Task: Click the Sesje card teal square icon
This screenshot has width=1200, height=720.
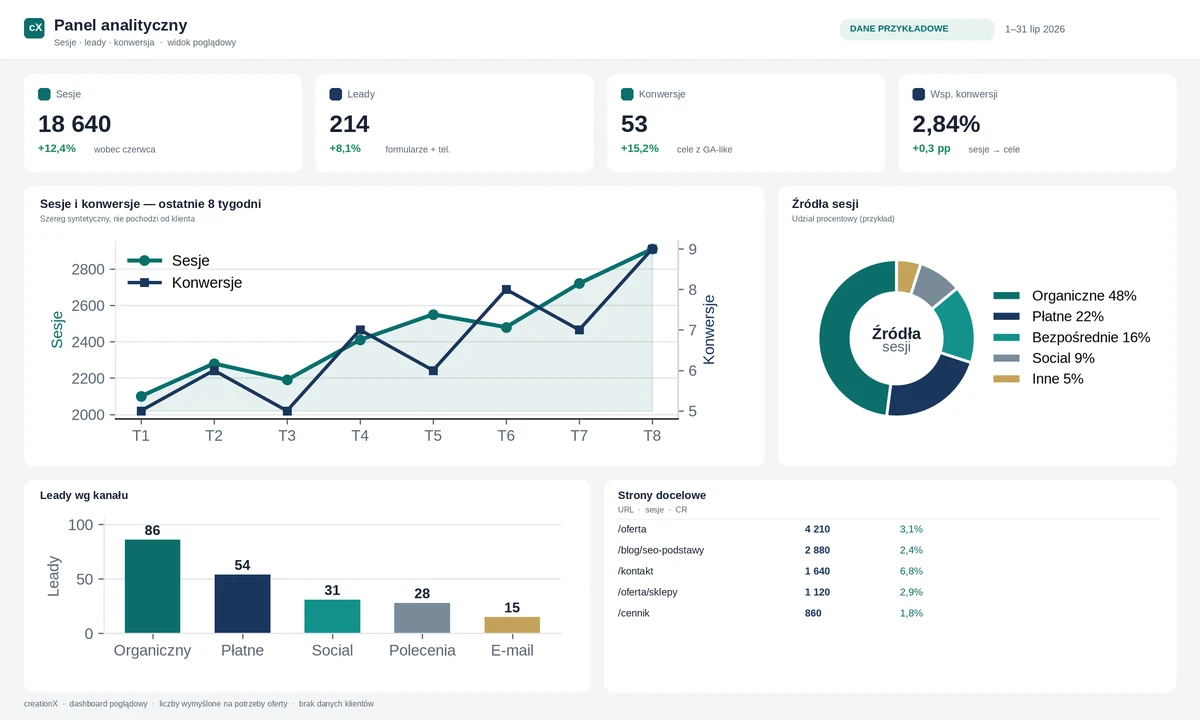Action: click(x=44, y=94)
